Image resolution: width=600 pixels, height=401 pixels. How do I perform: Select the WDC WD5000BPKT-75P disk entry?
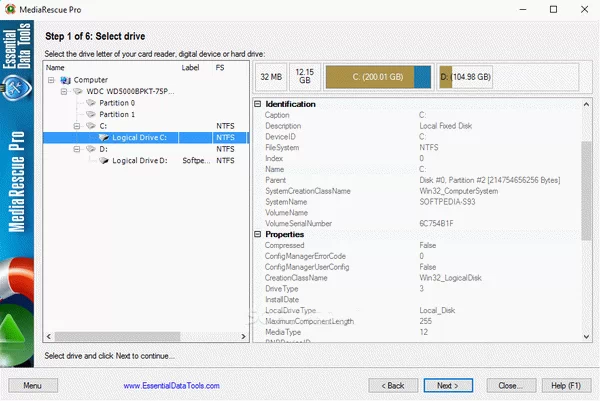pyautogui.click(x=130, y=91)
